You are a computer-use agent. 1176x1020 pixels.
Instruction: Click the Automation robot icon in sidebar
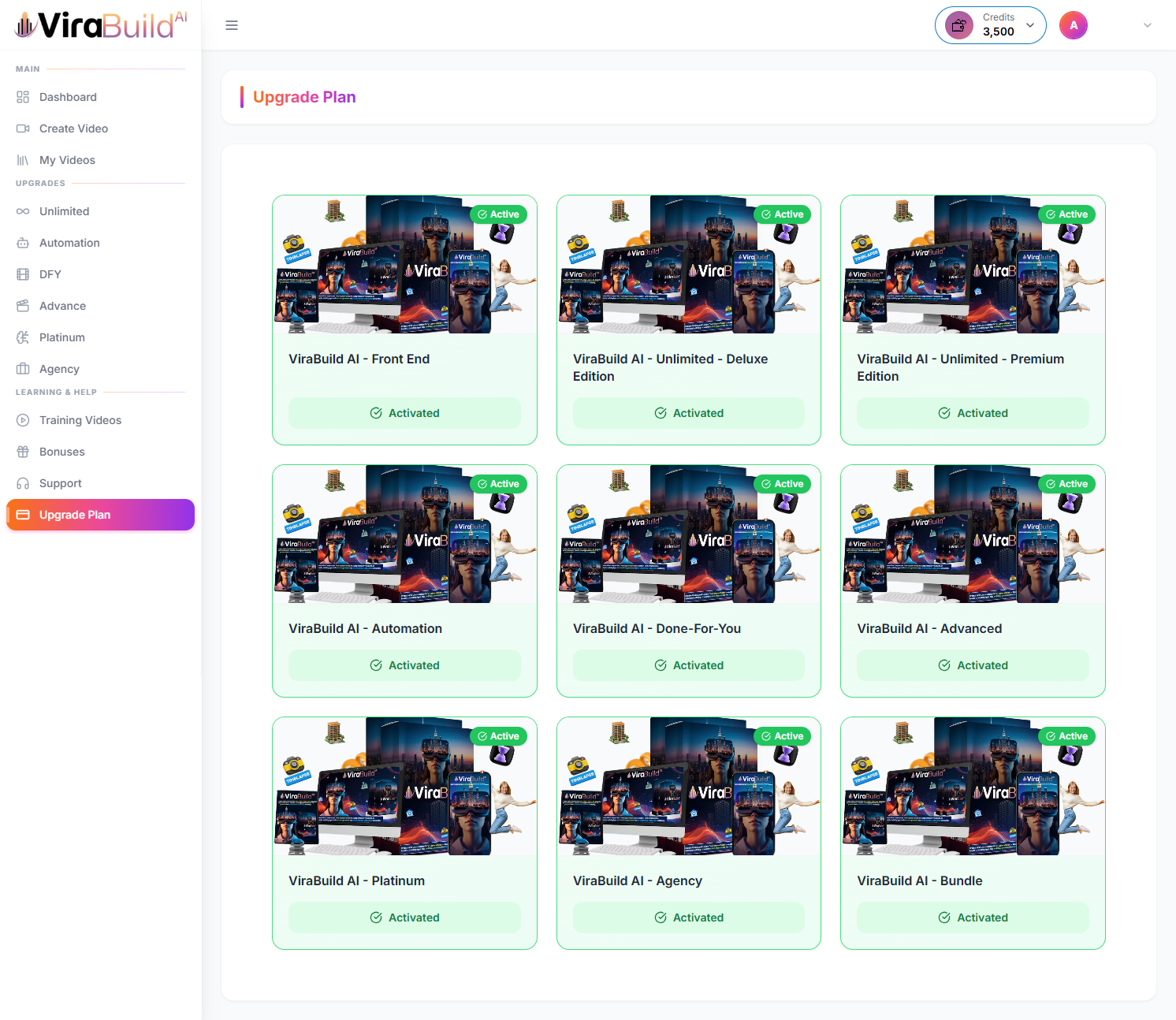click(x=23, y=243)
